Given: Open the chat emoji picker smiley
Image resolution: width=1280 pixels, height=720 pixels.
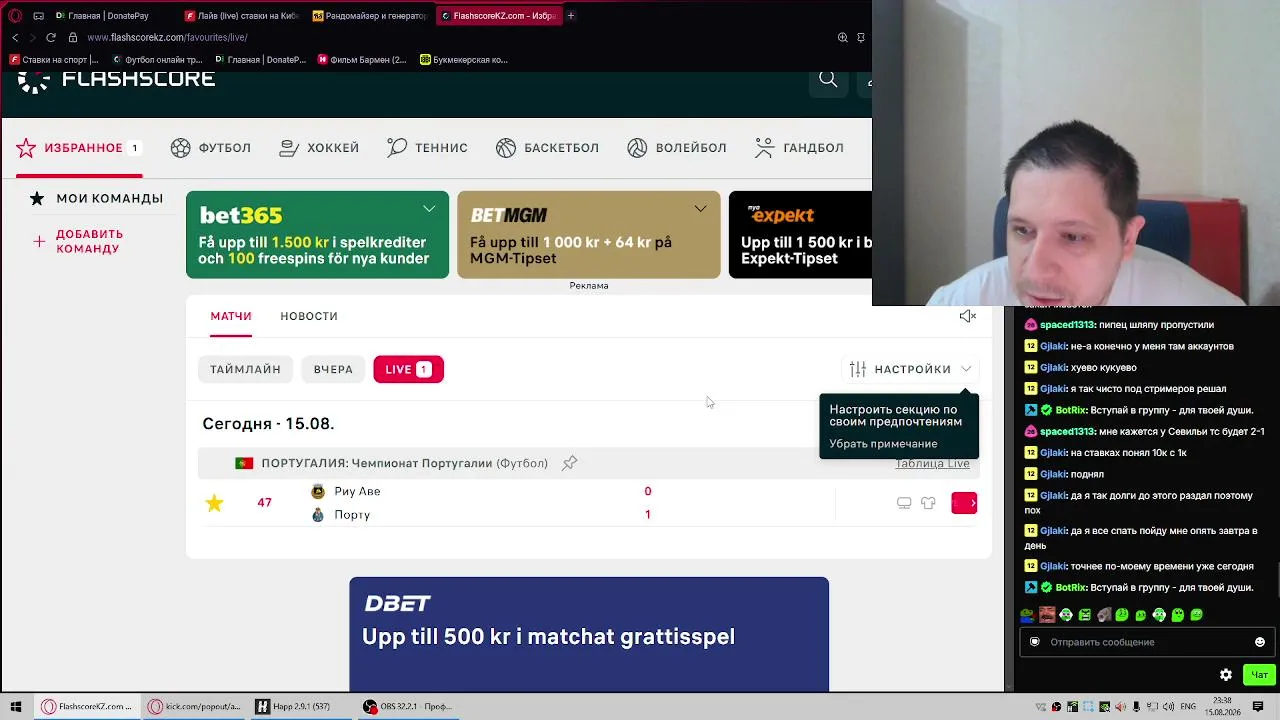Looking at the screenshot, I should click(1260, 642).
